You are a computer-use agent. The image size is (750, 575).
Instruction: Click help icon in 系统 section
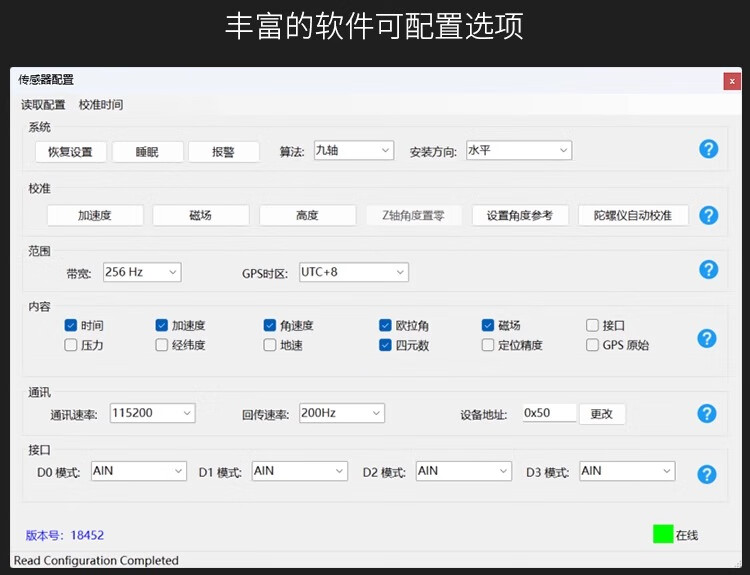click(x=708, y=149)
